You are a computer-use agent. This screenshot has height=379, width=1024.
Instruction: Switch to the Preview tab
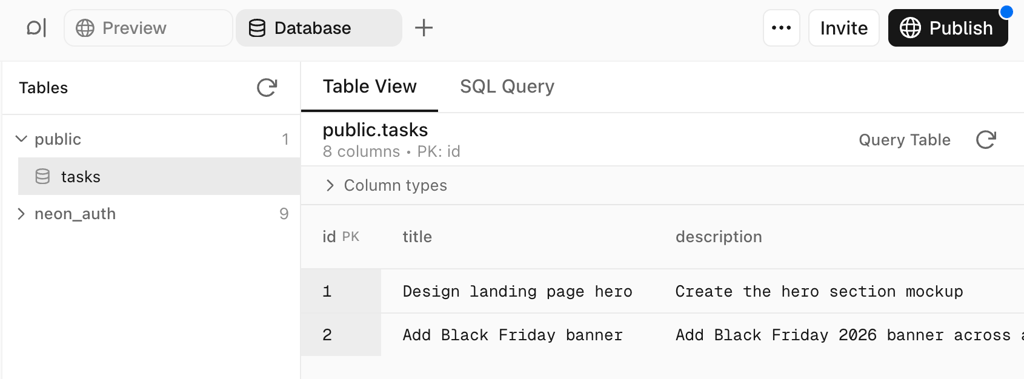(x=148, y=28)
